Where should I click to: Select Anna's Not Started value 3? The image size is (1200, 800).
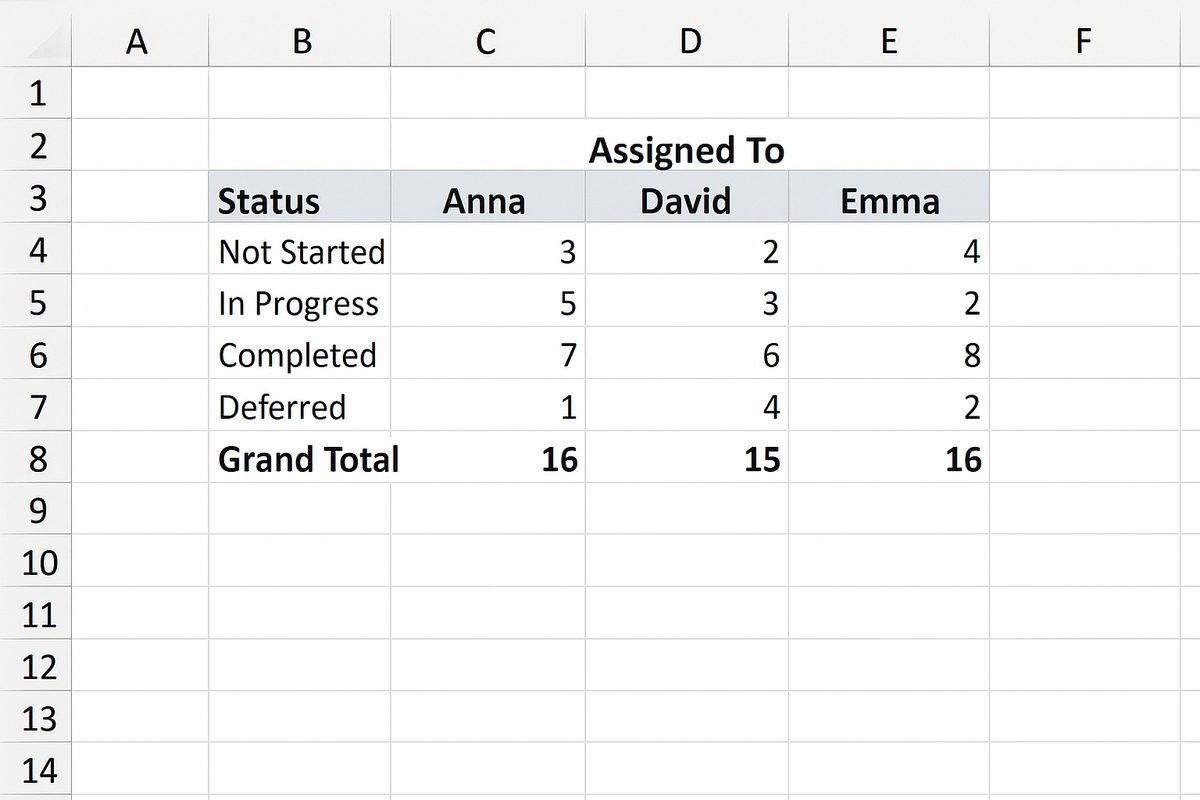pos(487,249)
